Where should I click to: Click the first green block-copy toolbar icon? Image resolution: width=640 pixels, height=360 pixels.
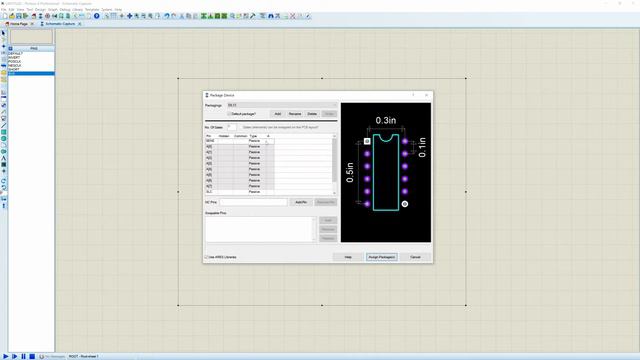point(204,16)
